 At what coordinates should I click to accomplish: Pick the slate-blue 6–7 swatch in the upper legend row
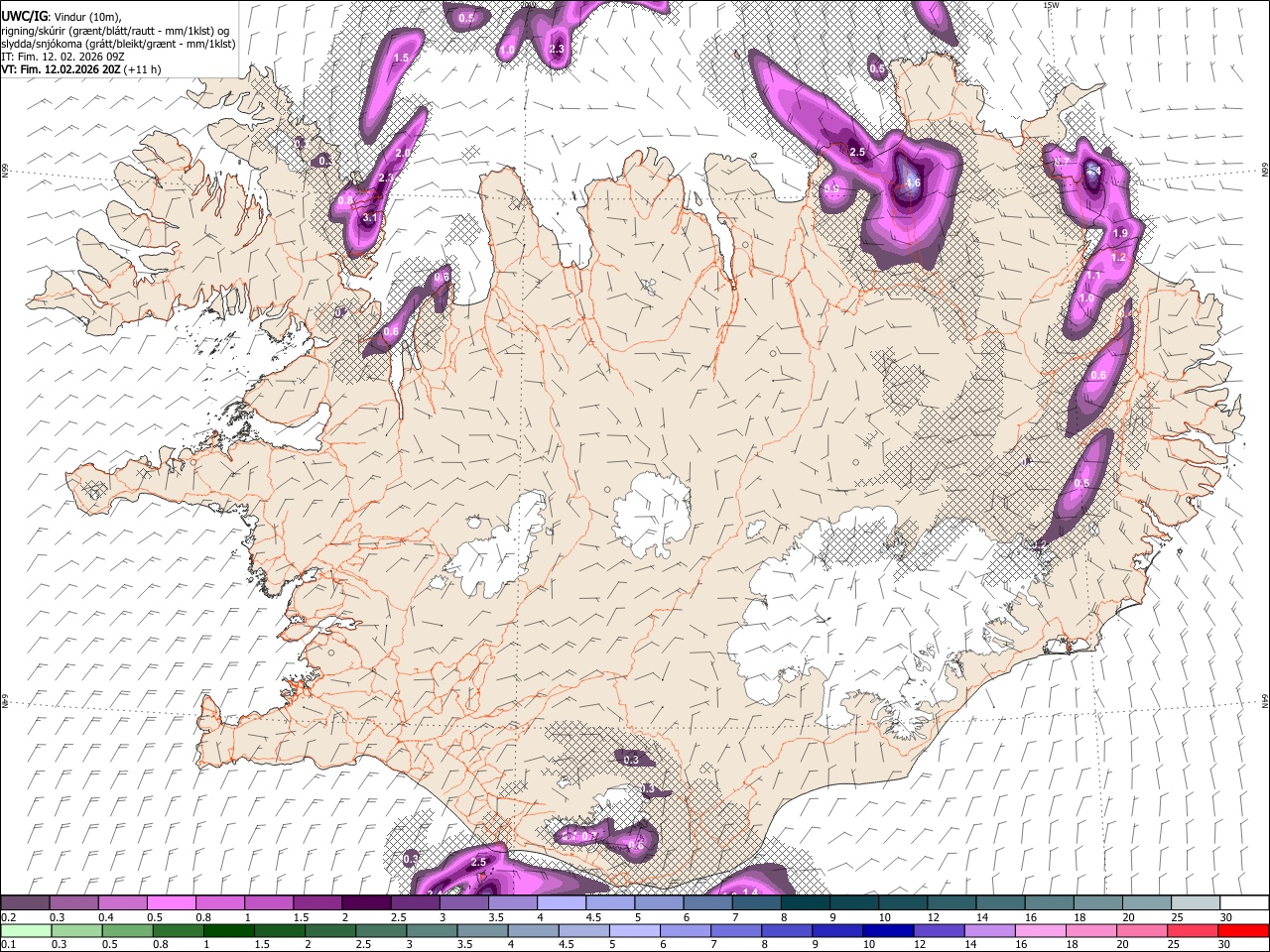point(707,902)
